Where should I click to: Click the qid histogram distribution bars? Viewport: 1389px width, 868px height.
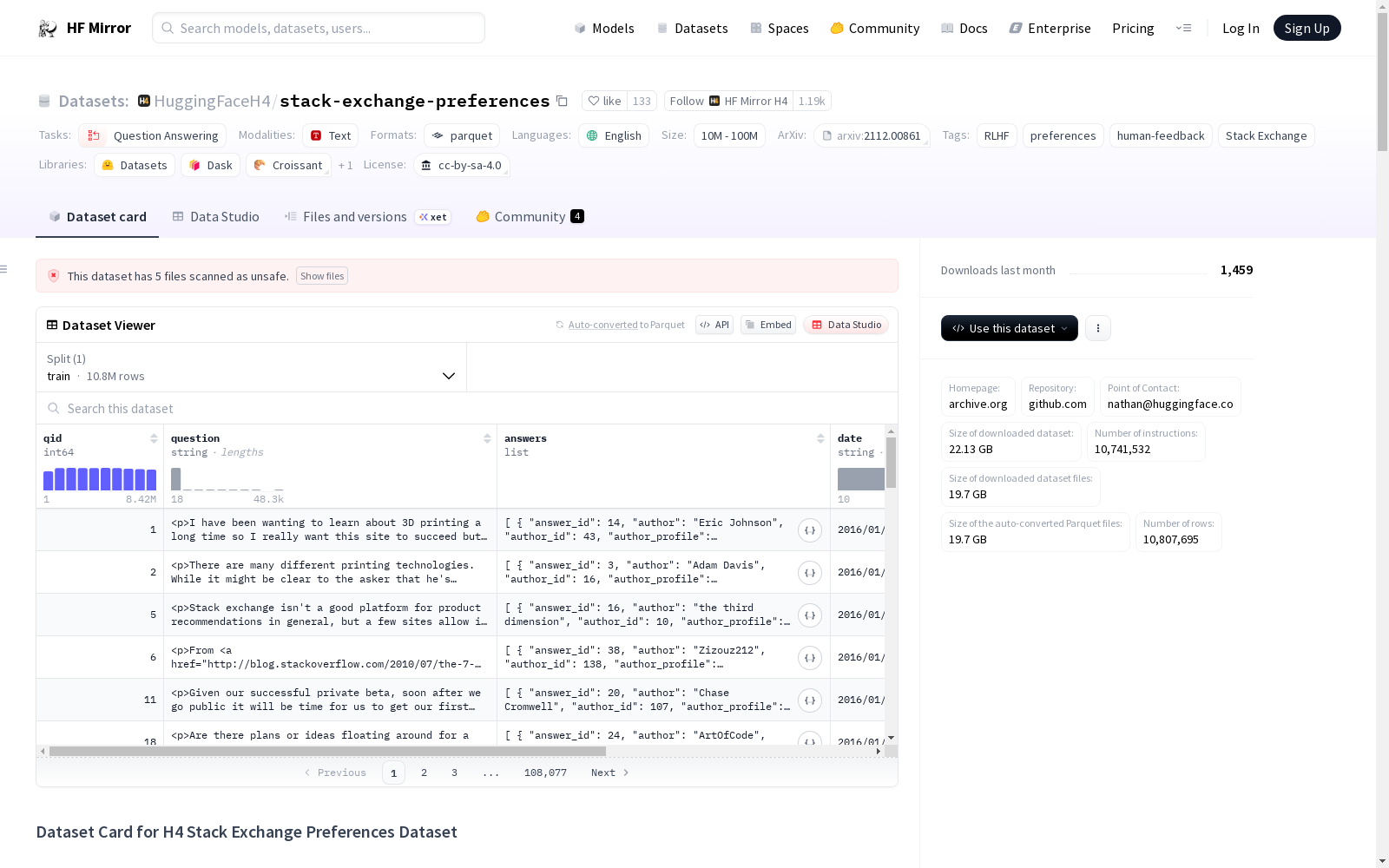[100, 479]
